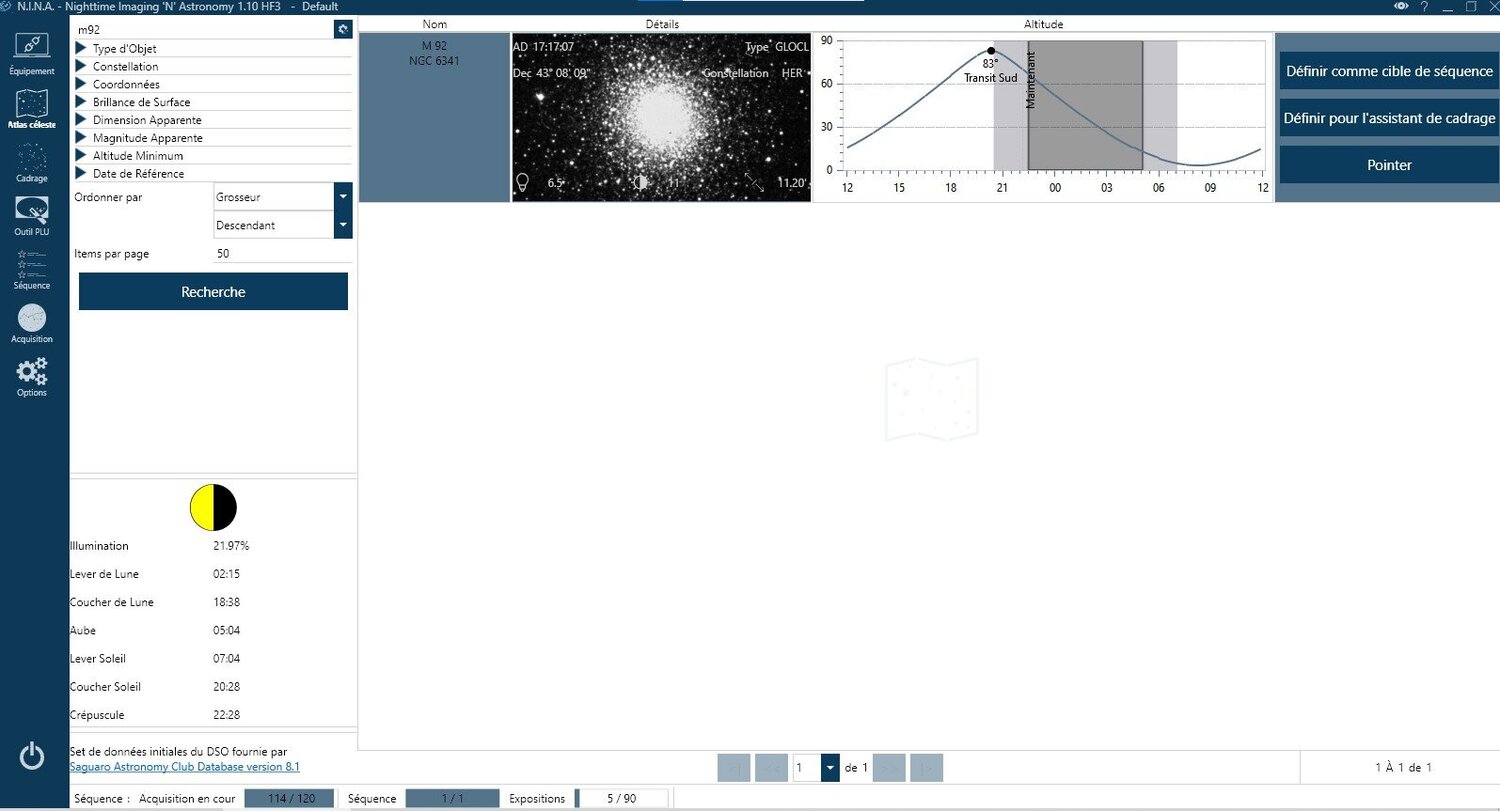Click the M 92 star cluster thumbnail
This screenshot has height=811, width=1500.
tap(661, 117)
